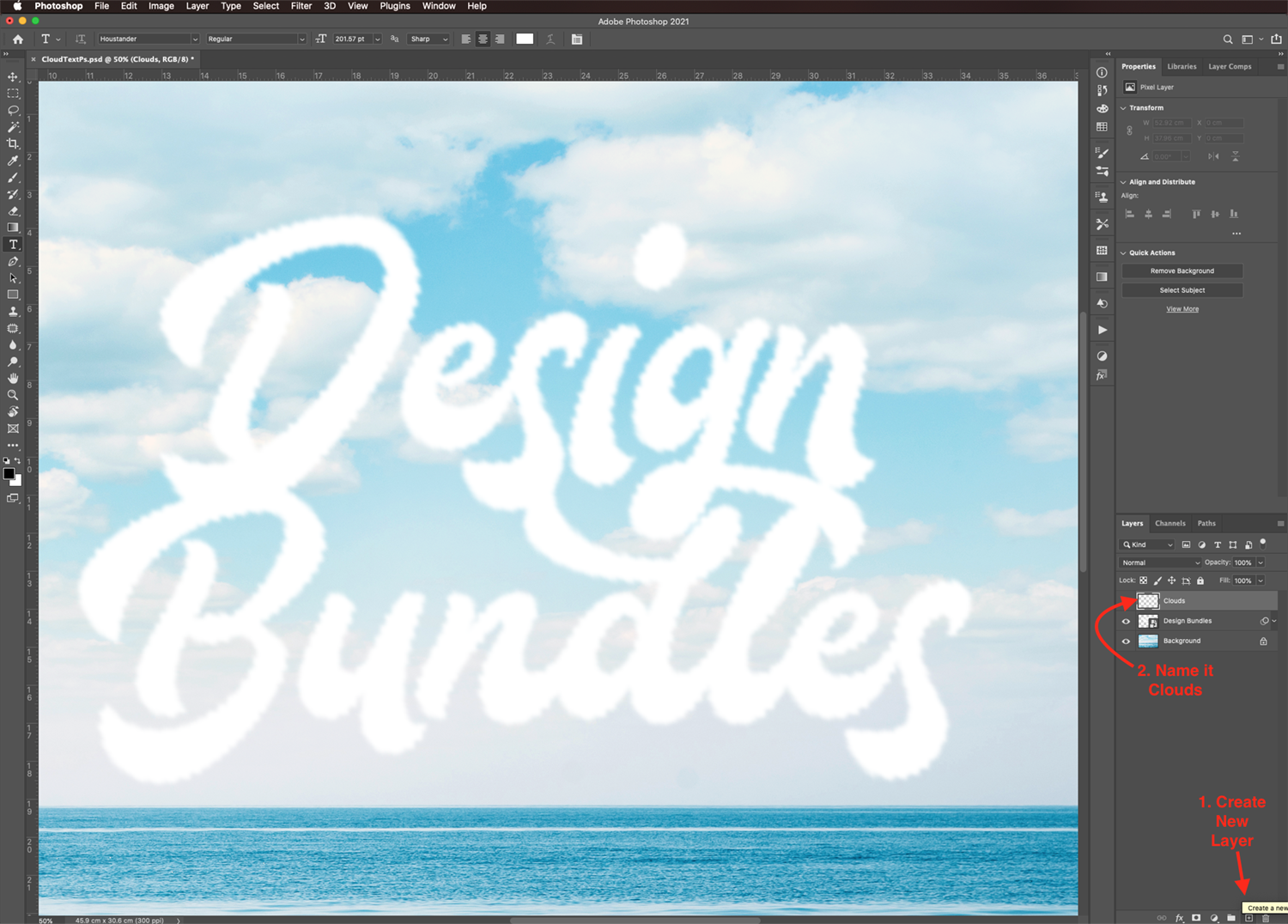The height and width of the screenshot is (924, 1288).
Task: Go to the Home screen icon
Action: point(17,39)
